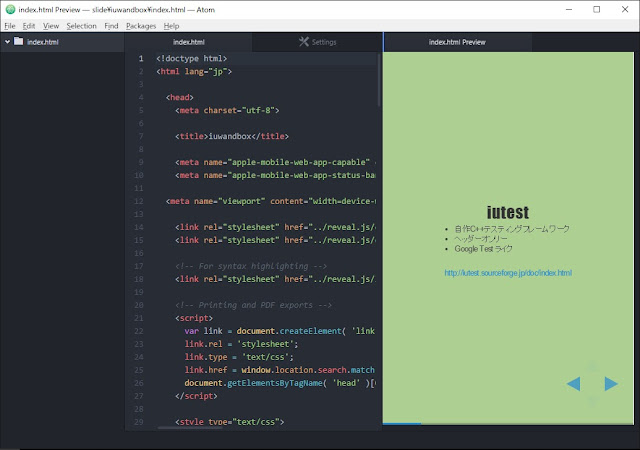
Task: Click the 'For syntax highlighting' comment
Action: 251,266
